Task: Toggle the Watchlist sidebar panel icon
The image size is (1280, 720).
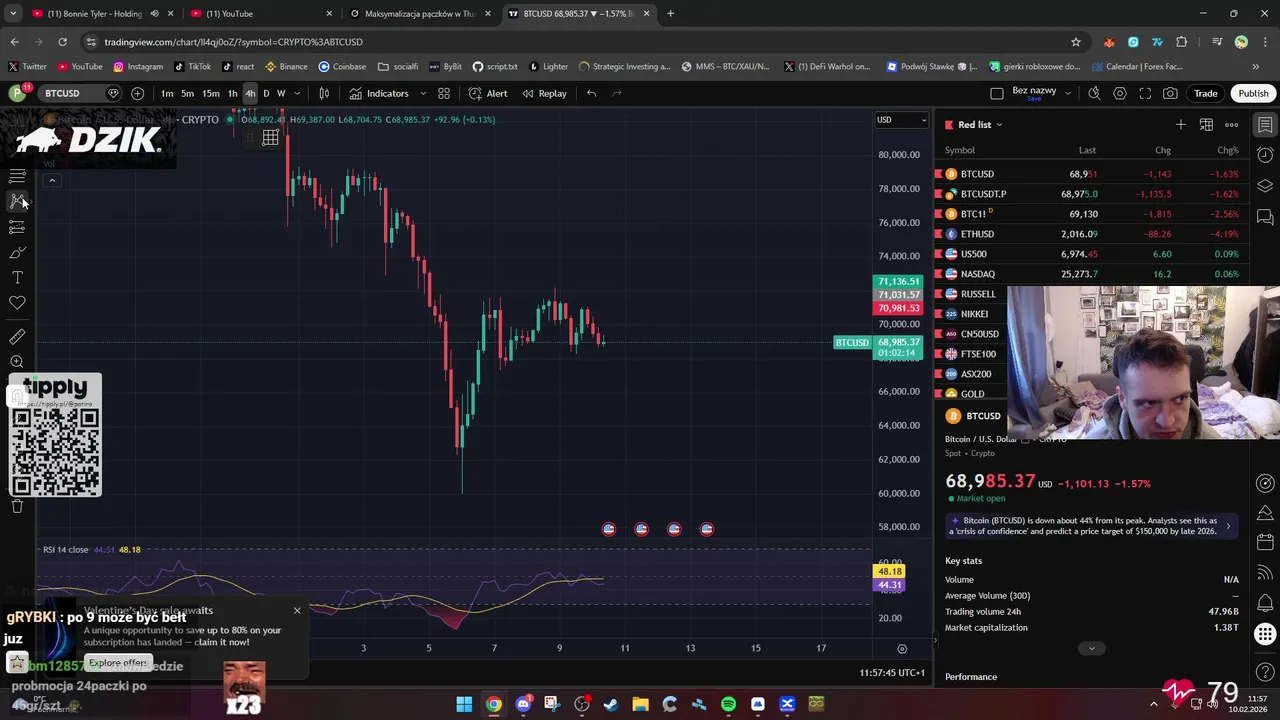Action: (1265, 125)
